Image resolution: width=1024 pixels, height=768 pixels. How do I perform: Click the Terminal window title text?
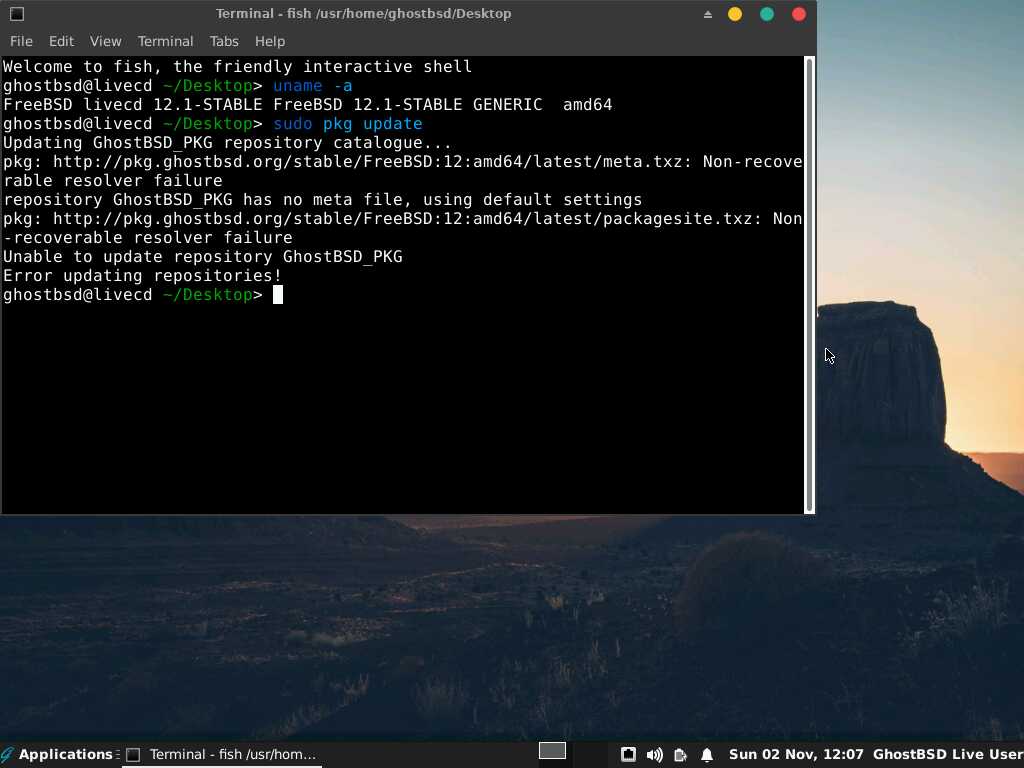click(x=364, y=14)
